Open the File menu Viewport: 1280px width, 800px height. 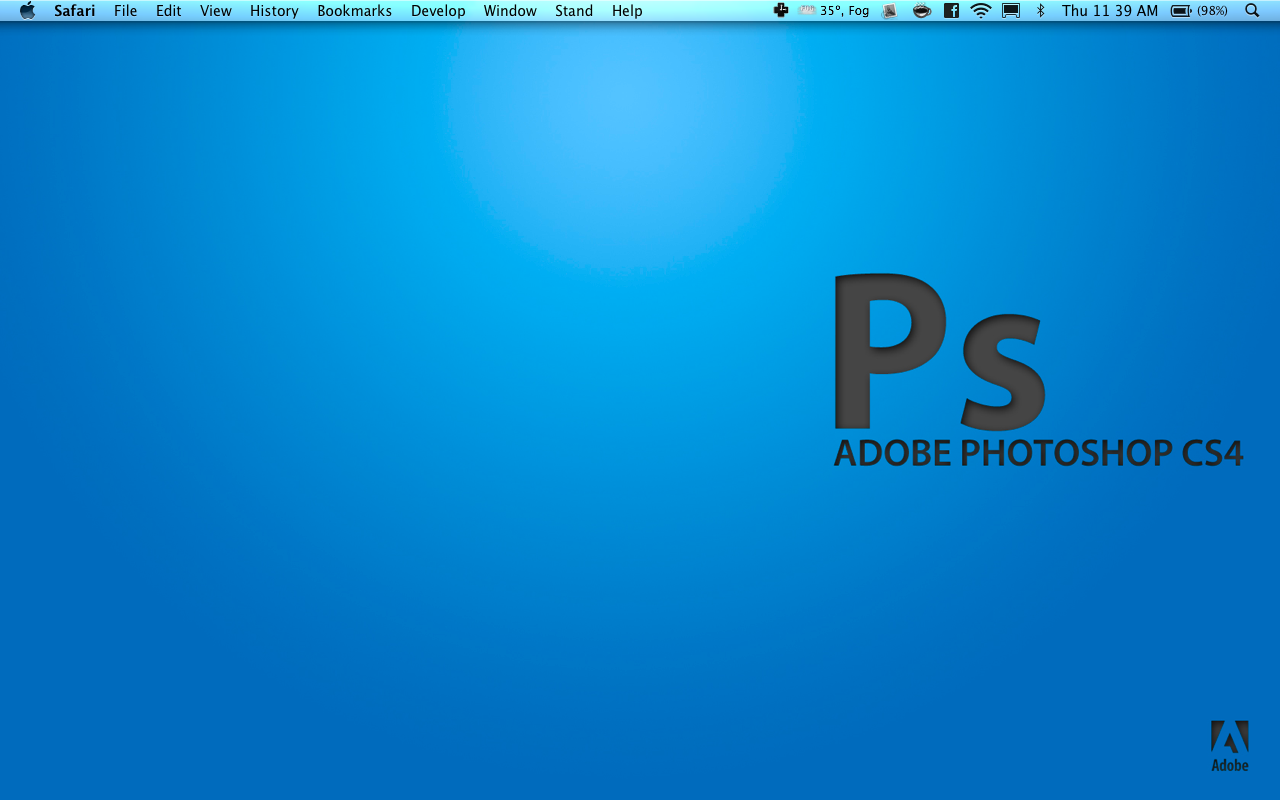point(126,11)
